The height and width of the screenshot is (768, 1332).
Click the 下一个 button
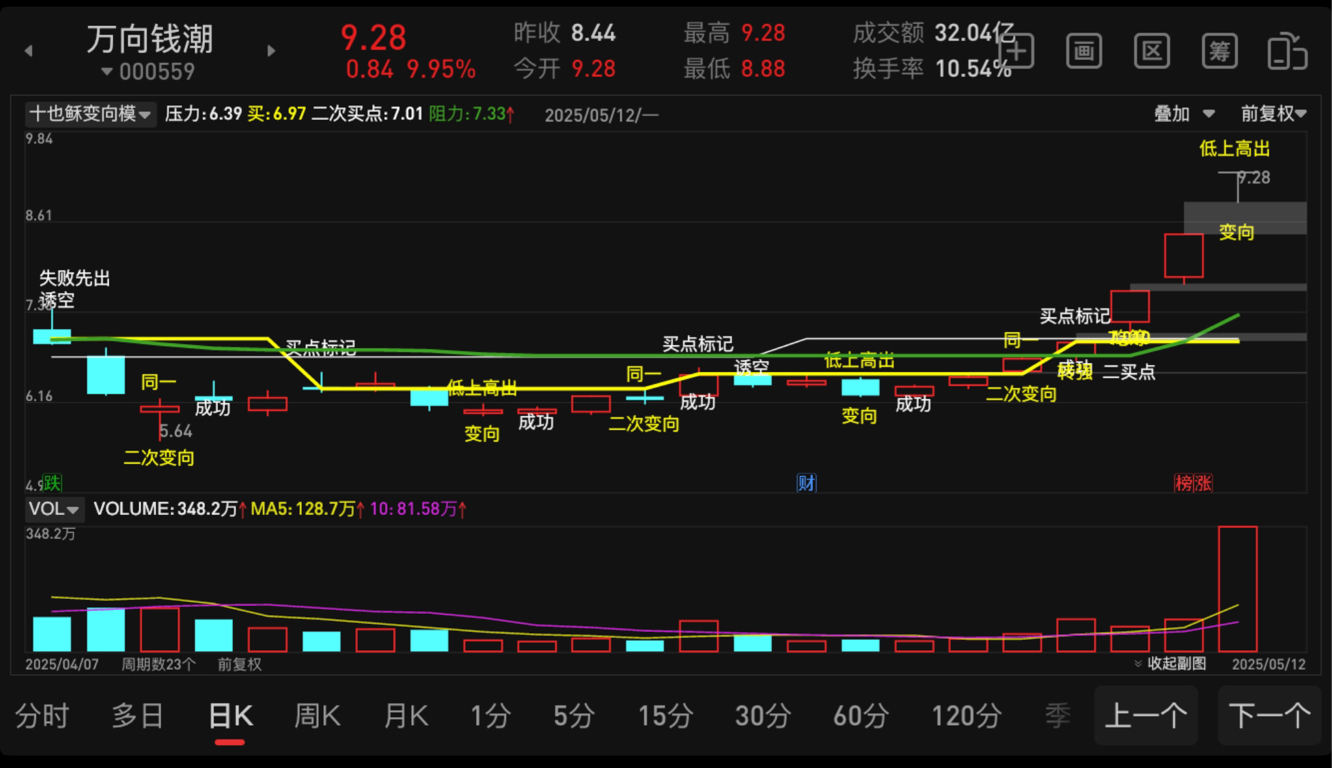tap(1270, 716)
